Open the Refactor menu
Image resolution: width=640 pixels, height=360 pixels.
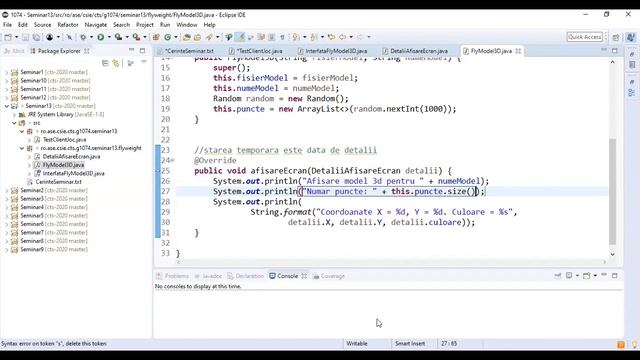pos(68,25)
